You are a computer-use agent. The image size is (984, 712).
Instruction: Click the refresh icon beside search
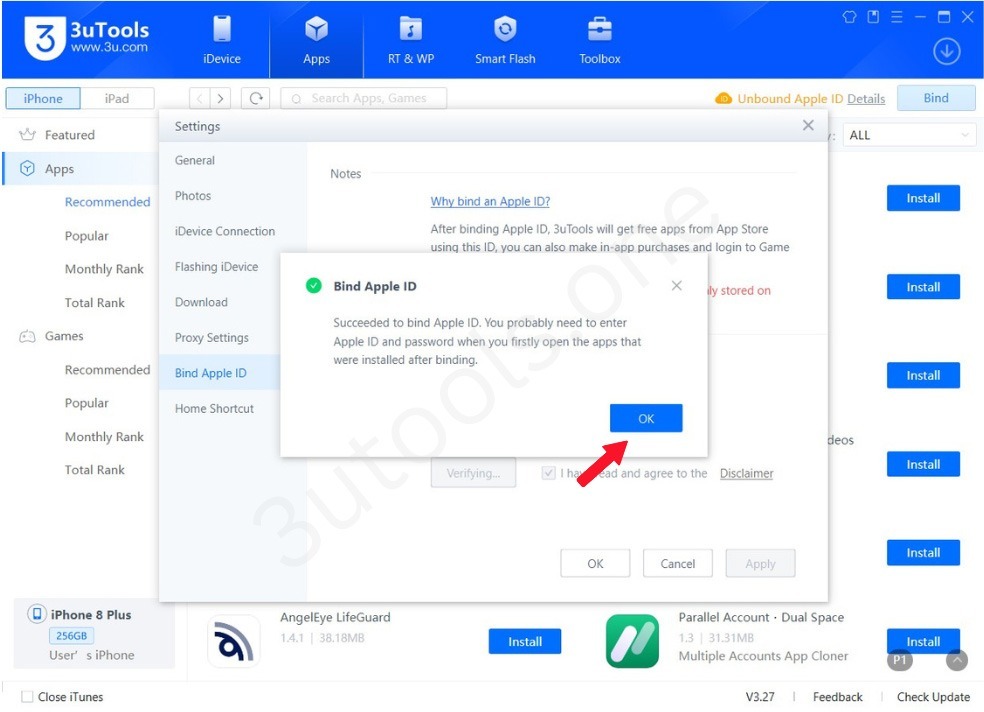pyautogui.click(x=256, y=98)
